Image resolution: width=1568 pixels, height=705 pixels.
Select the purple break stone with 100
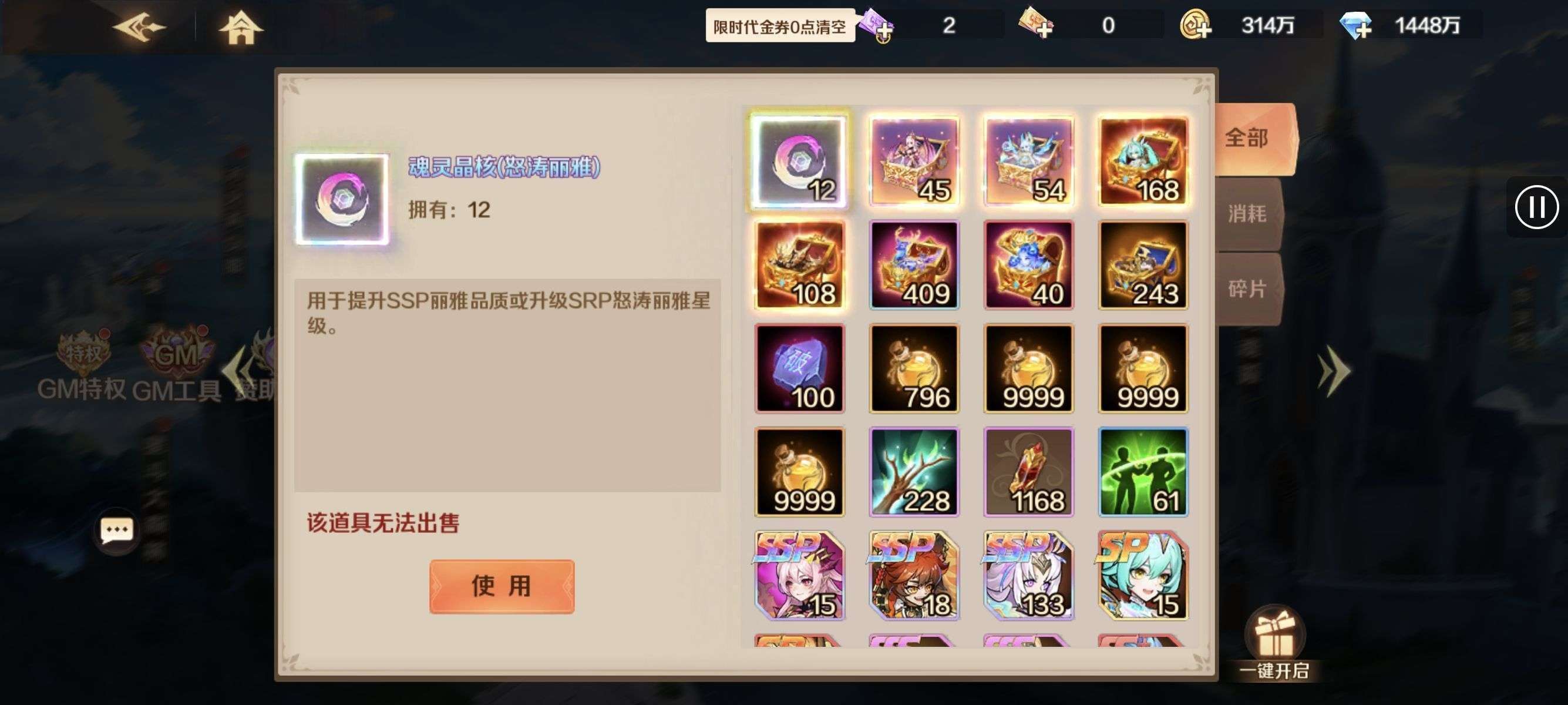tap(799, 368)
